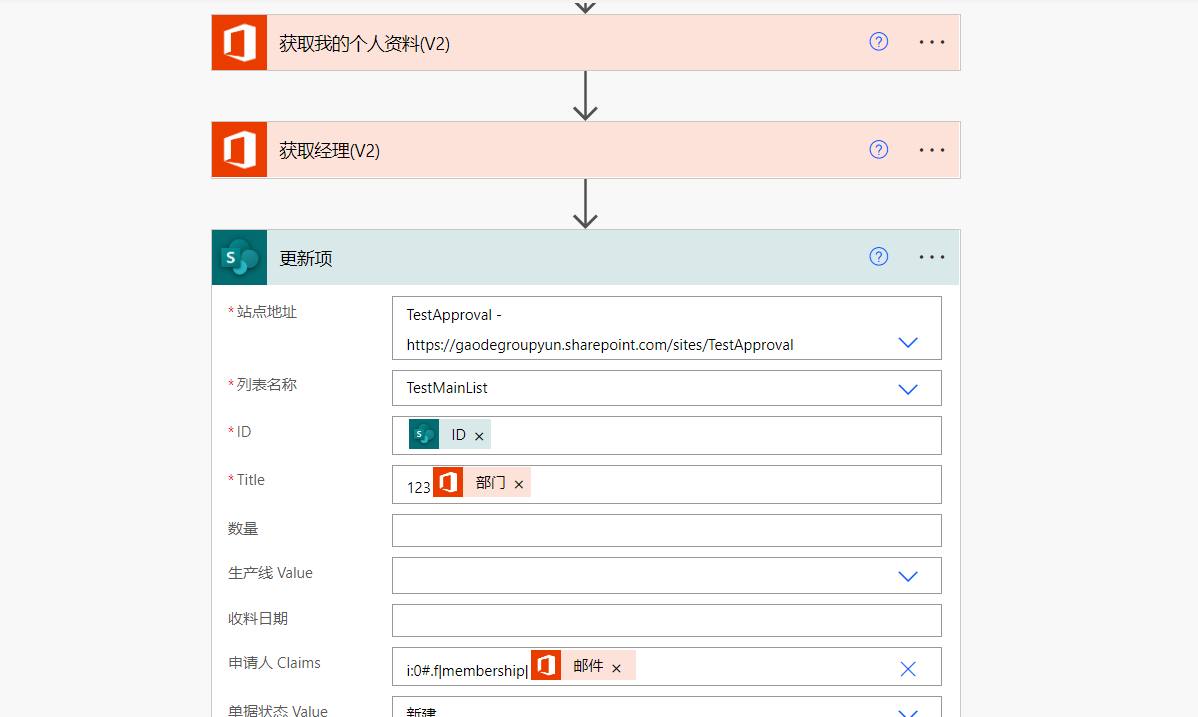Remove the 部门 token from Title
The image size is (1198, 717).
pos(519,484)
